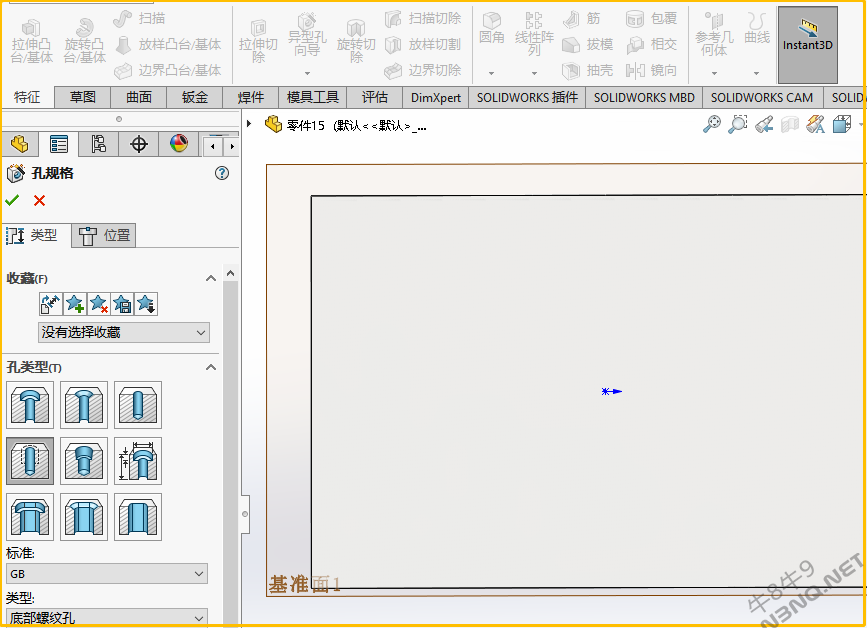This screenshot has height=628, width=867.
Task: Select the Draft (拔模) tool
Action: tap(588, 44)
